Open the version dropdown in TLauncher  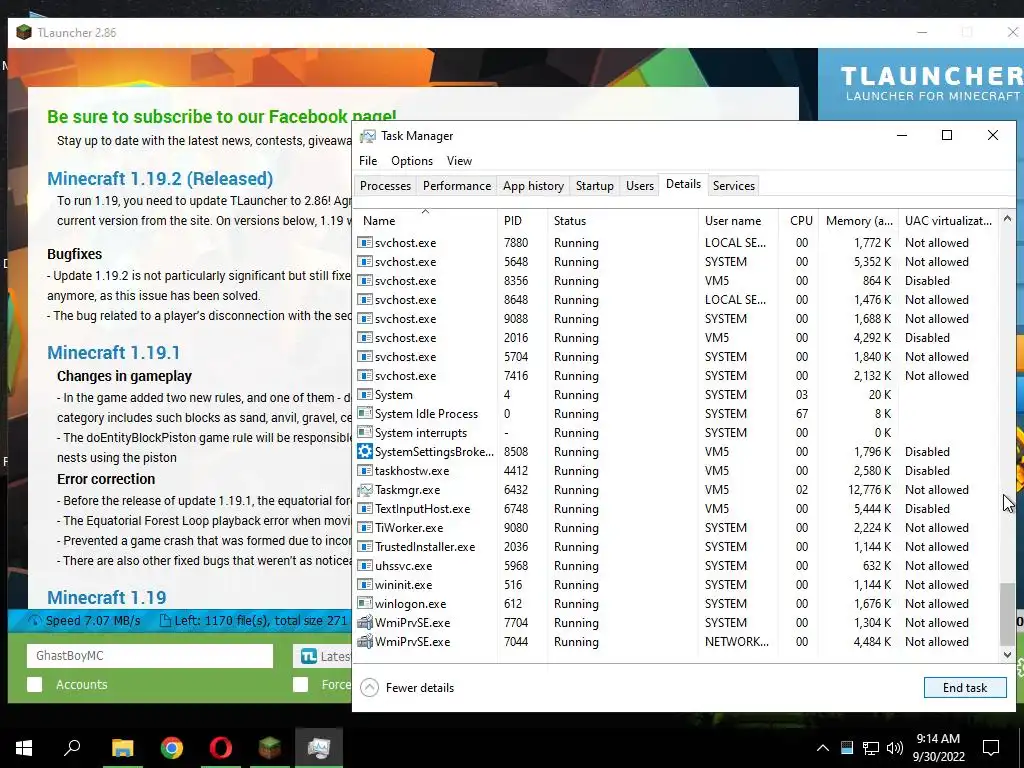click(324, 656)
